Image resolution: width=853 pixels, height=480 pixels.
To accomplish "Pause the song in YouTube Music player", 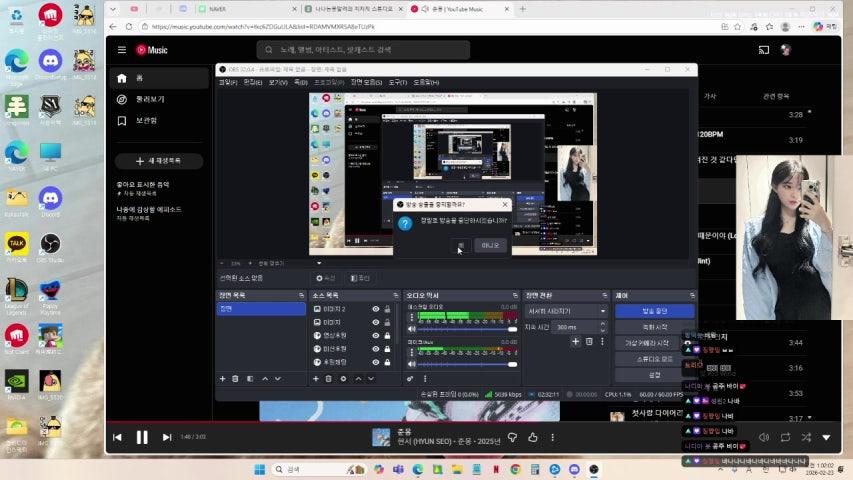I will (142, 437).
